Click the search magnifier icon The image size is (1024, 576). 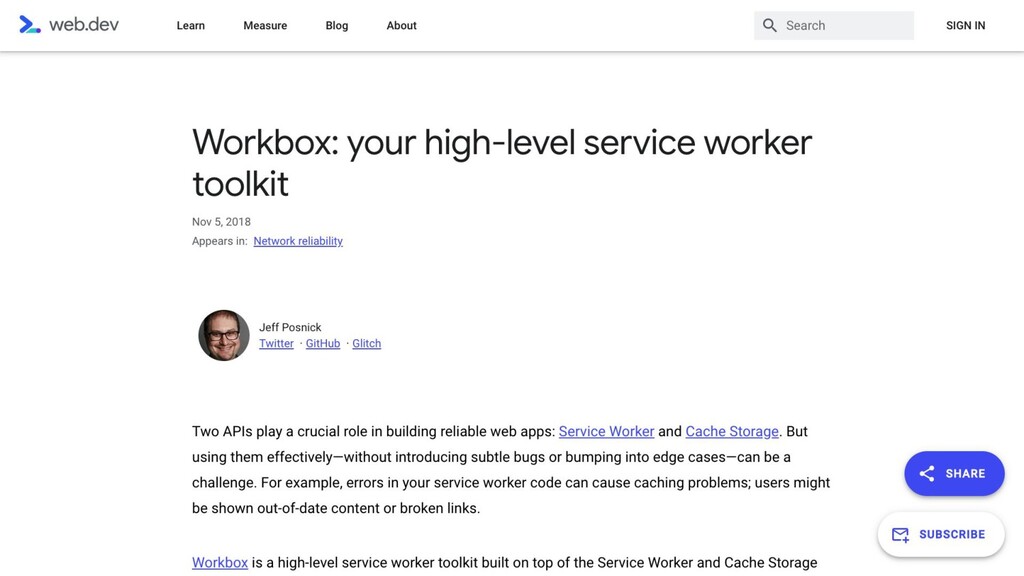pos(770,25)
